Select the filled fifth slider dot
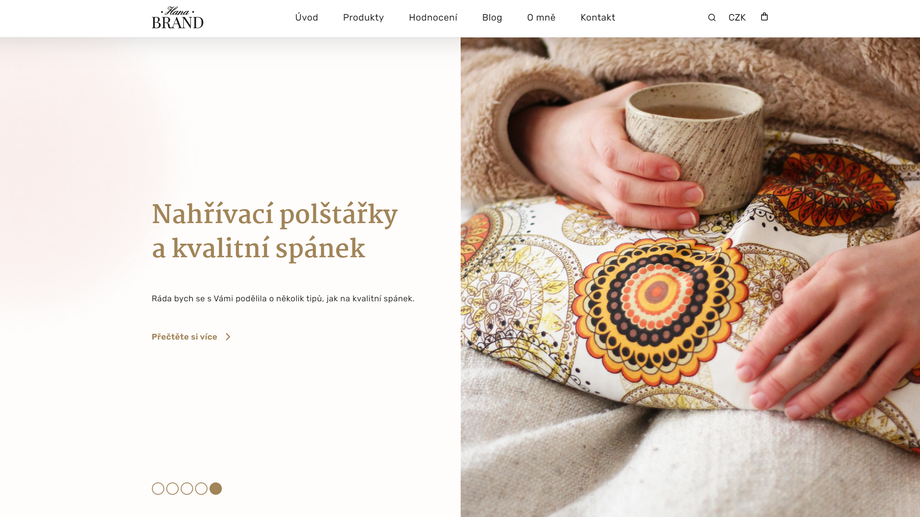 215,488
